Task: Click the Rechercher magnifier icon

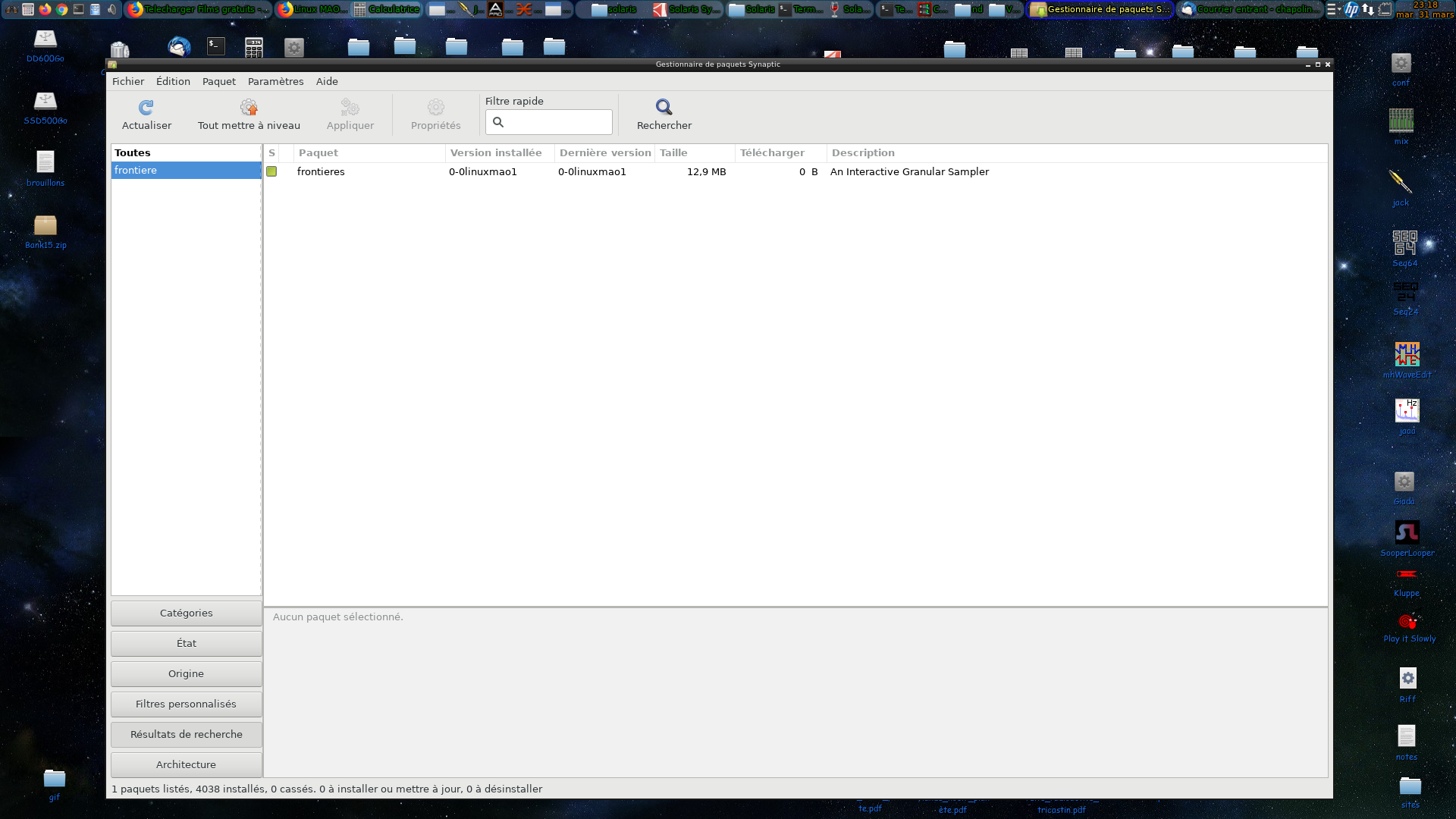Action: click(x=664, y=108)
